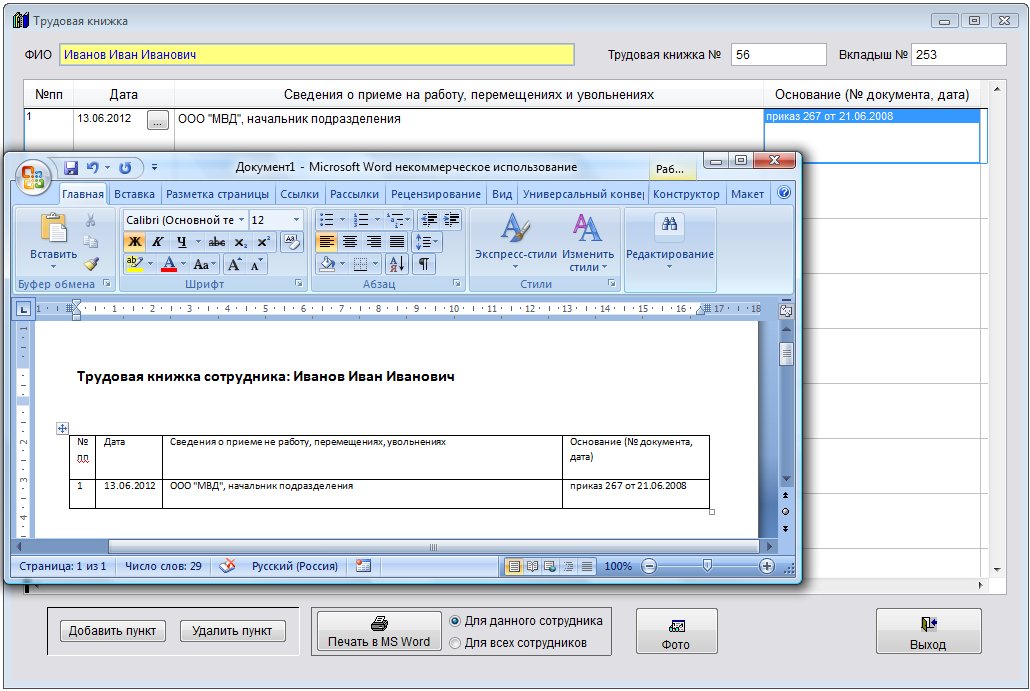Select Для данного сотрудника radio option

[x=455, y=621]
